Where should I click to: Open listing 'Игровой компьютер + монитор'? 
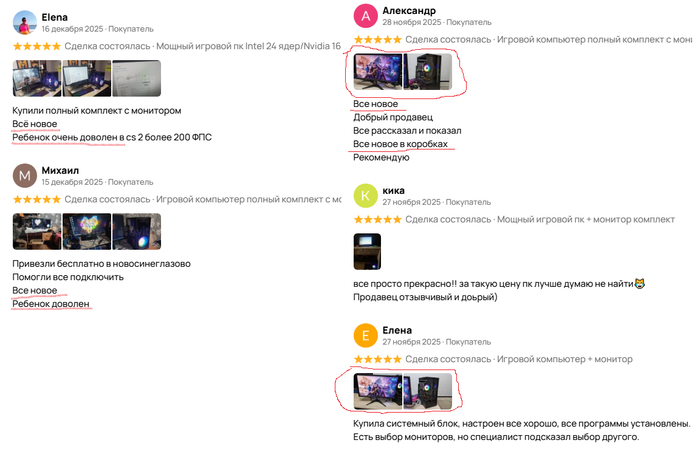click(565, 359)
